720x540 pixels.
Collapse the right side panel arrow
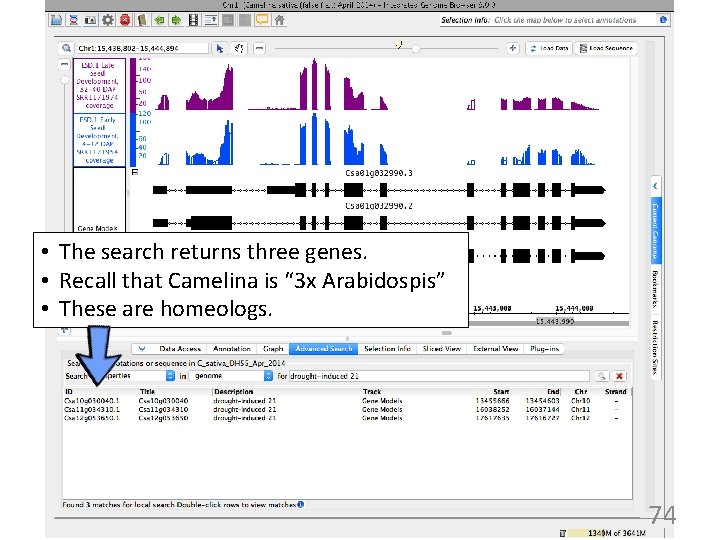point(655,186)
